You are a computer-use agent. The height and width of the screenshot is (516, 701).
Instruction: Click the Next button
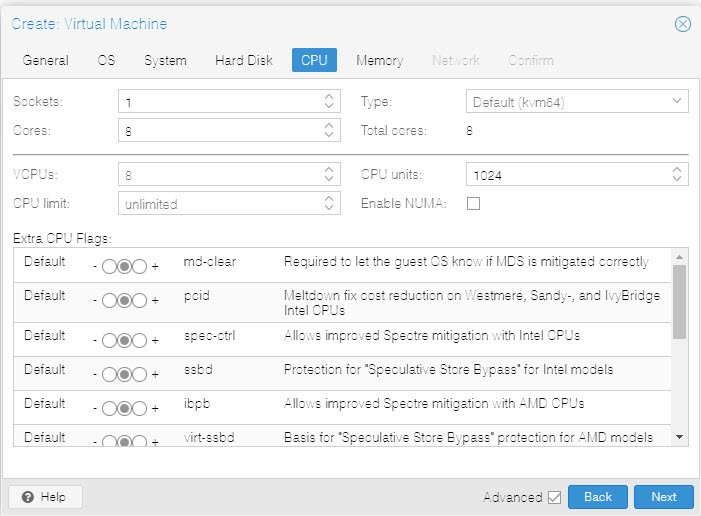tap(663, 497)
